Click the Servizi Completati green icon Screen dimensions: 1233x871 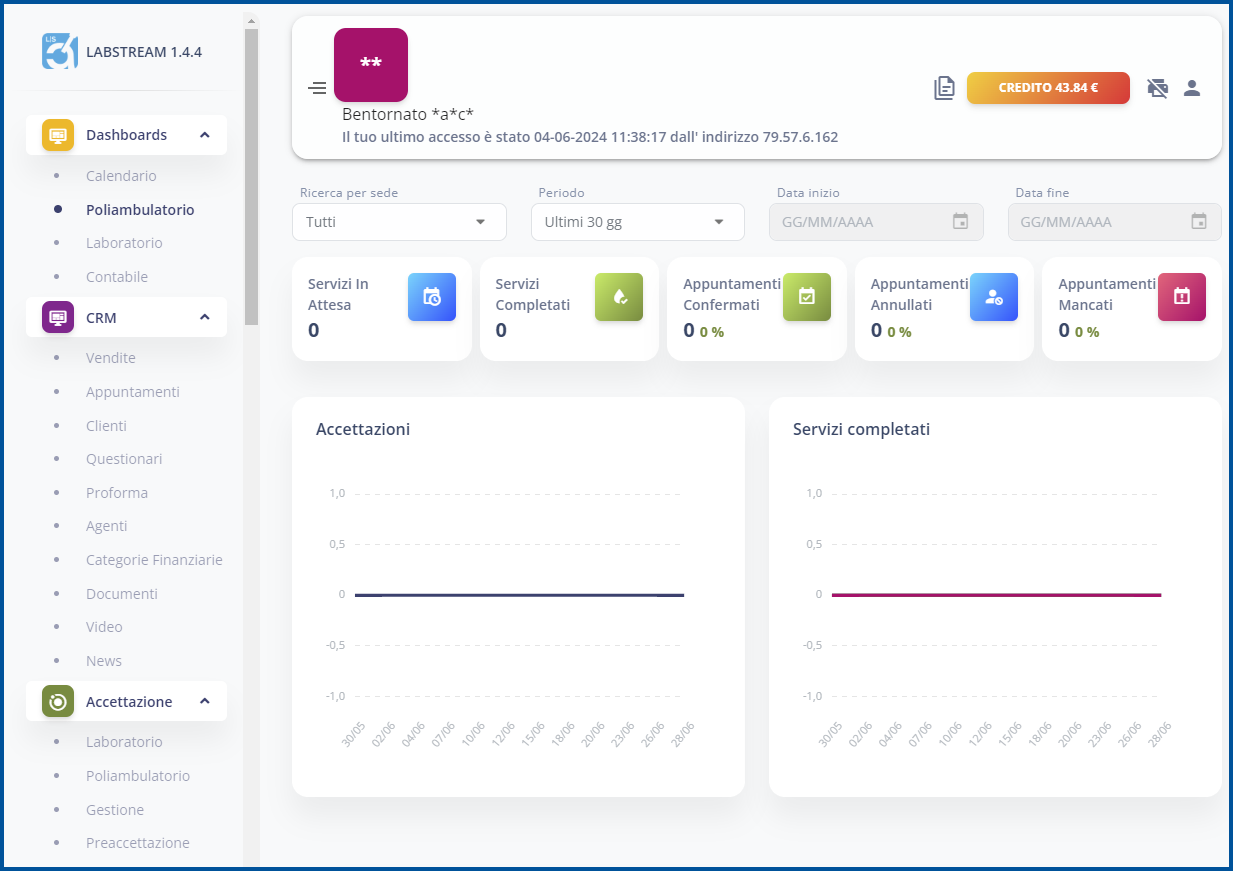point(618,297)
